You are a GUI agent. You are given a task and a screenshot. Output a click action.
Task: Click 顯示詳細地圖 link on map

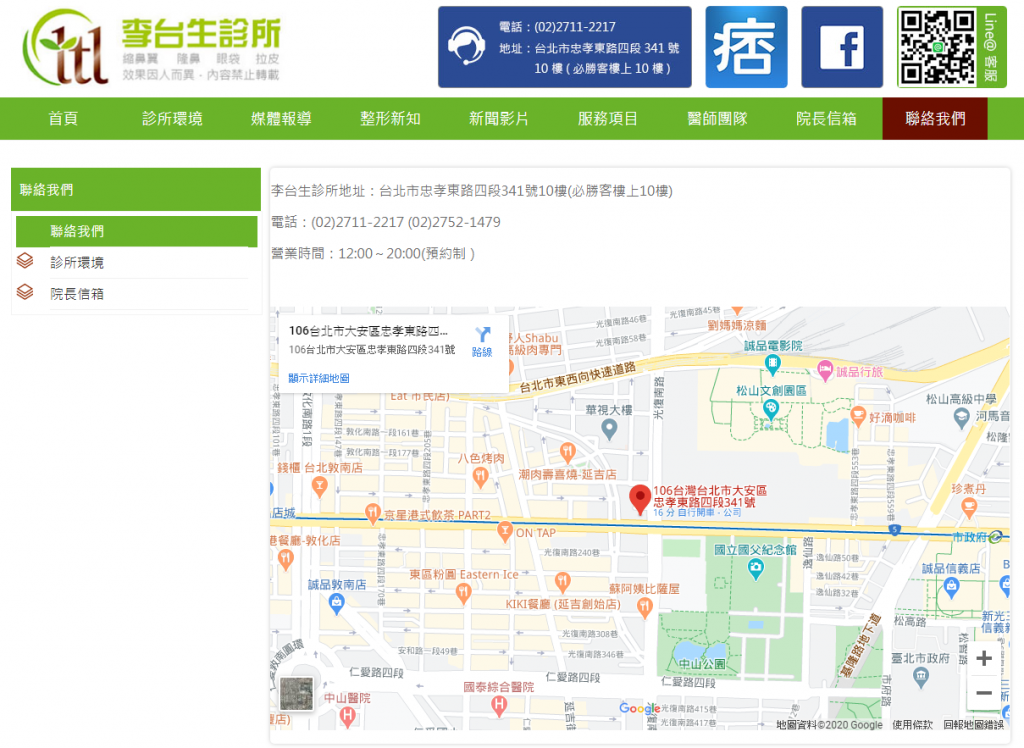click(319, 378)
